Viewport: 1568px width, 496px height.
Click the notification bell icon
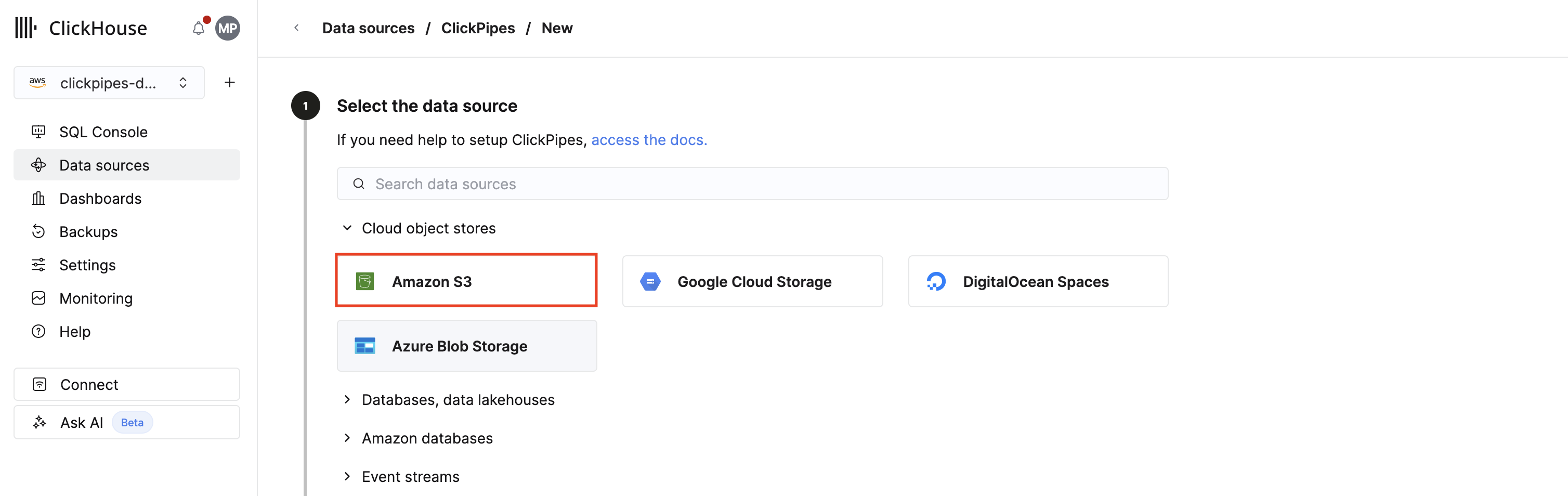tap(199, 29)
